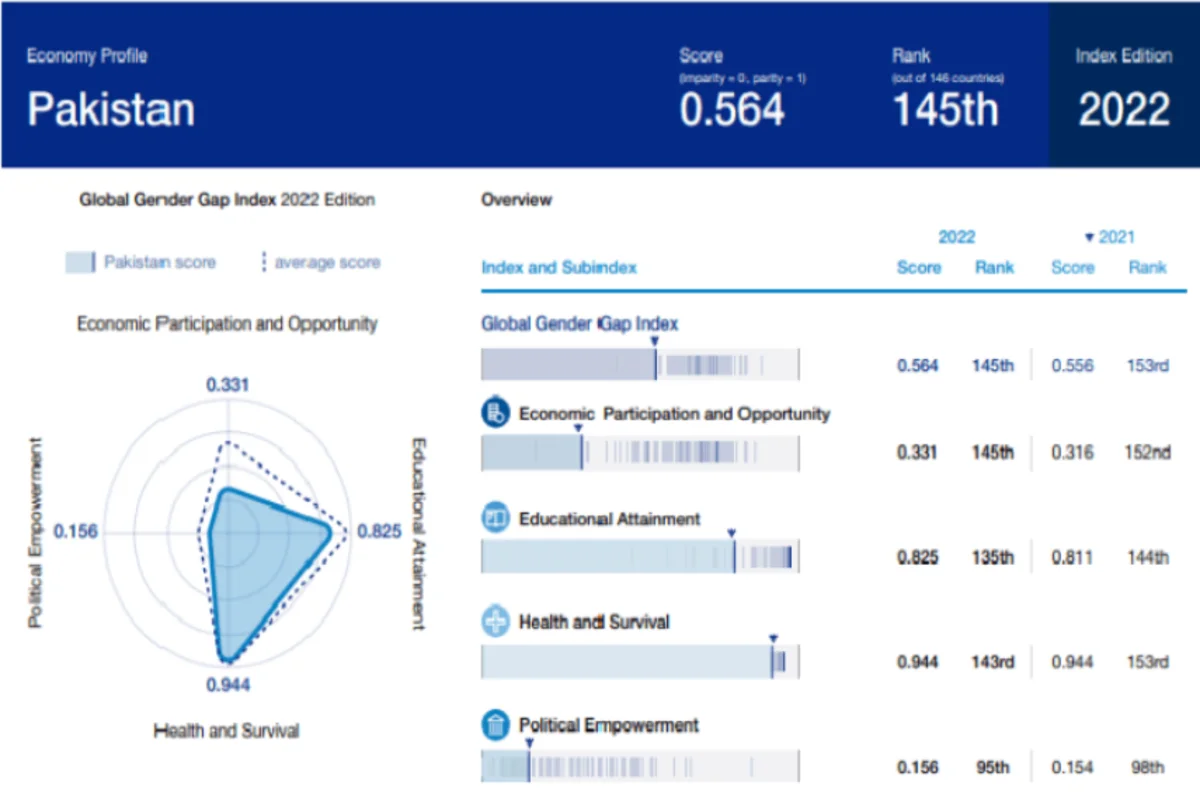Click the Health and Survival cross icon

[495, 622]
